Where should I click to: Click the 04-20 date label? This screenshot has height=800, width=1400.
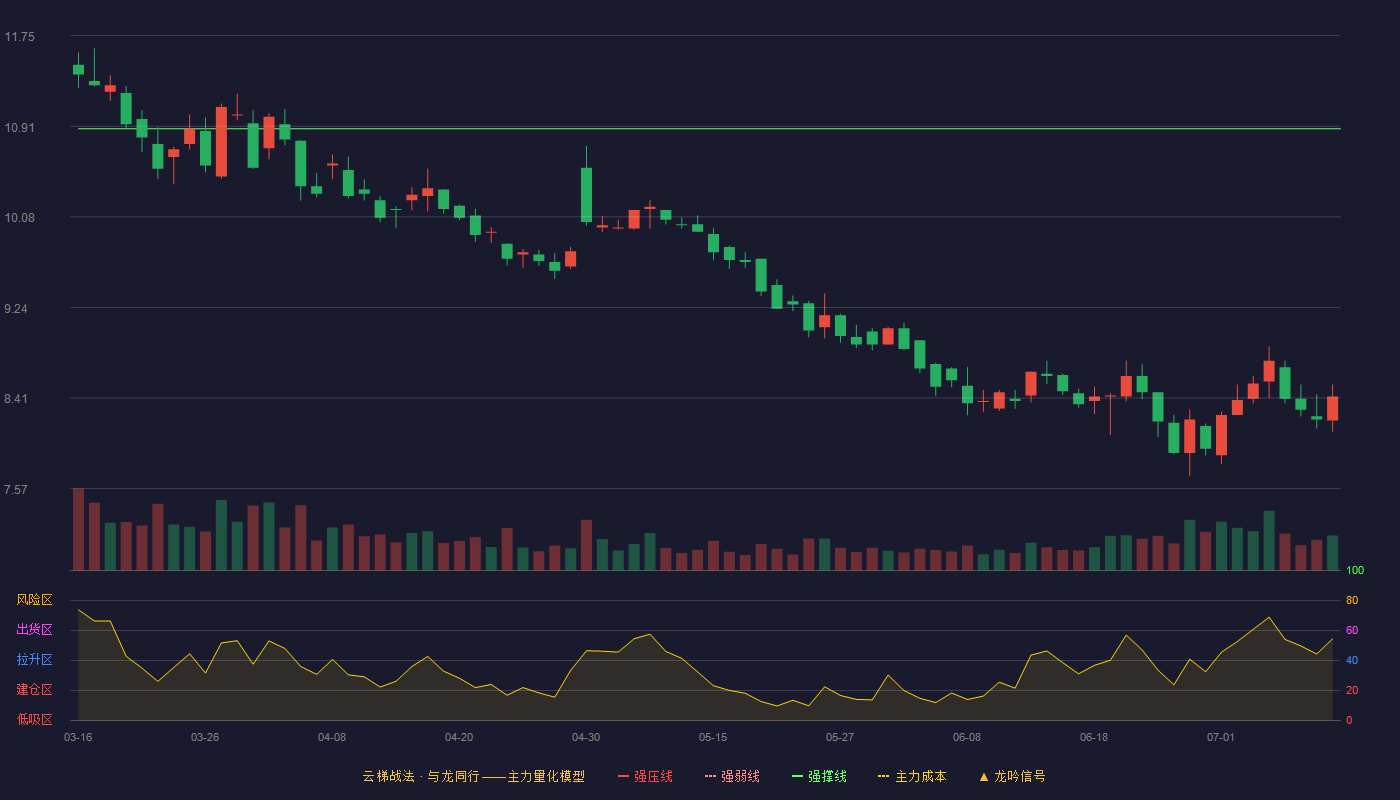(x=459, y=737)
